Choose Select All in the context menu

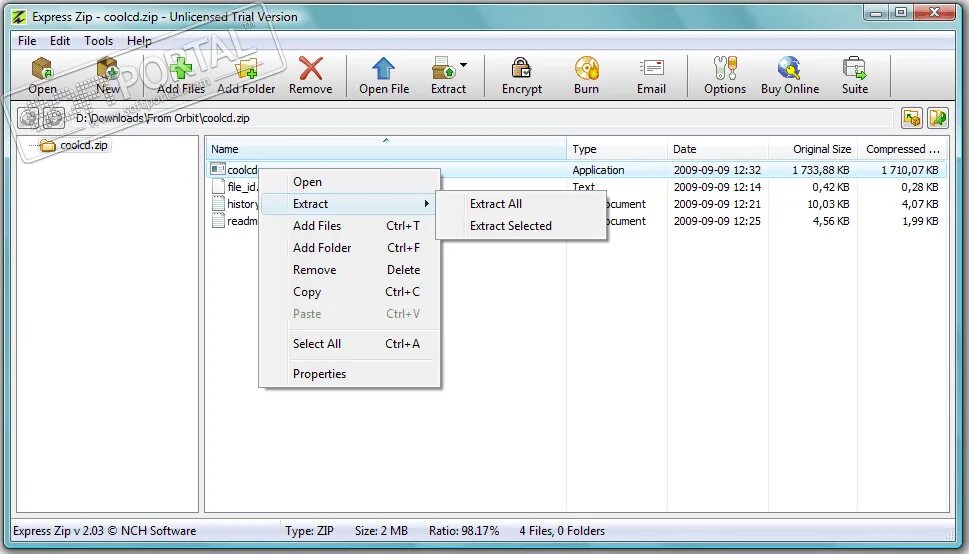317,344
